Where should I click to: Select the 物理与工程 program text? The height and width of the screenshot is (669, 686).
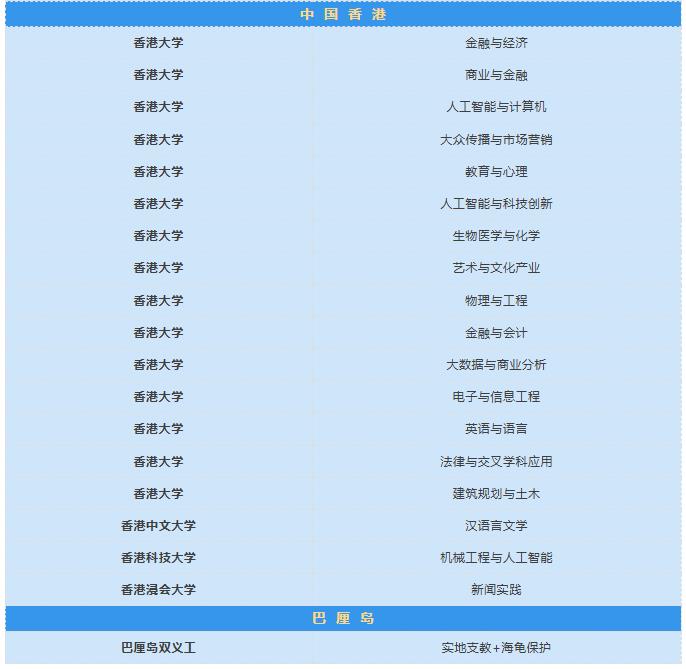coord(496,300)
